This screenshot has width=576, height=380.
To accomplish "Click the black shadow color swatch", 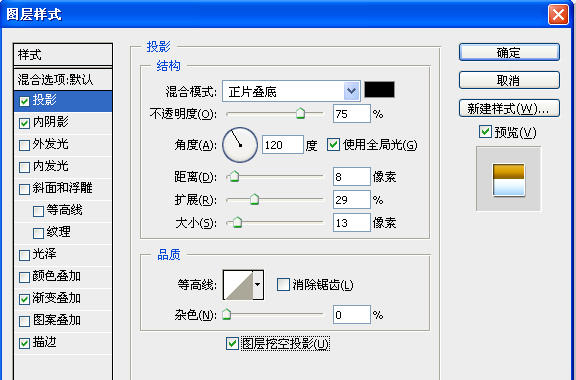I will (x=379, y=90).
